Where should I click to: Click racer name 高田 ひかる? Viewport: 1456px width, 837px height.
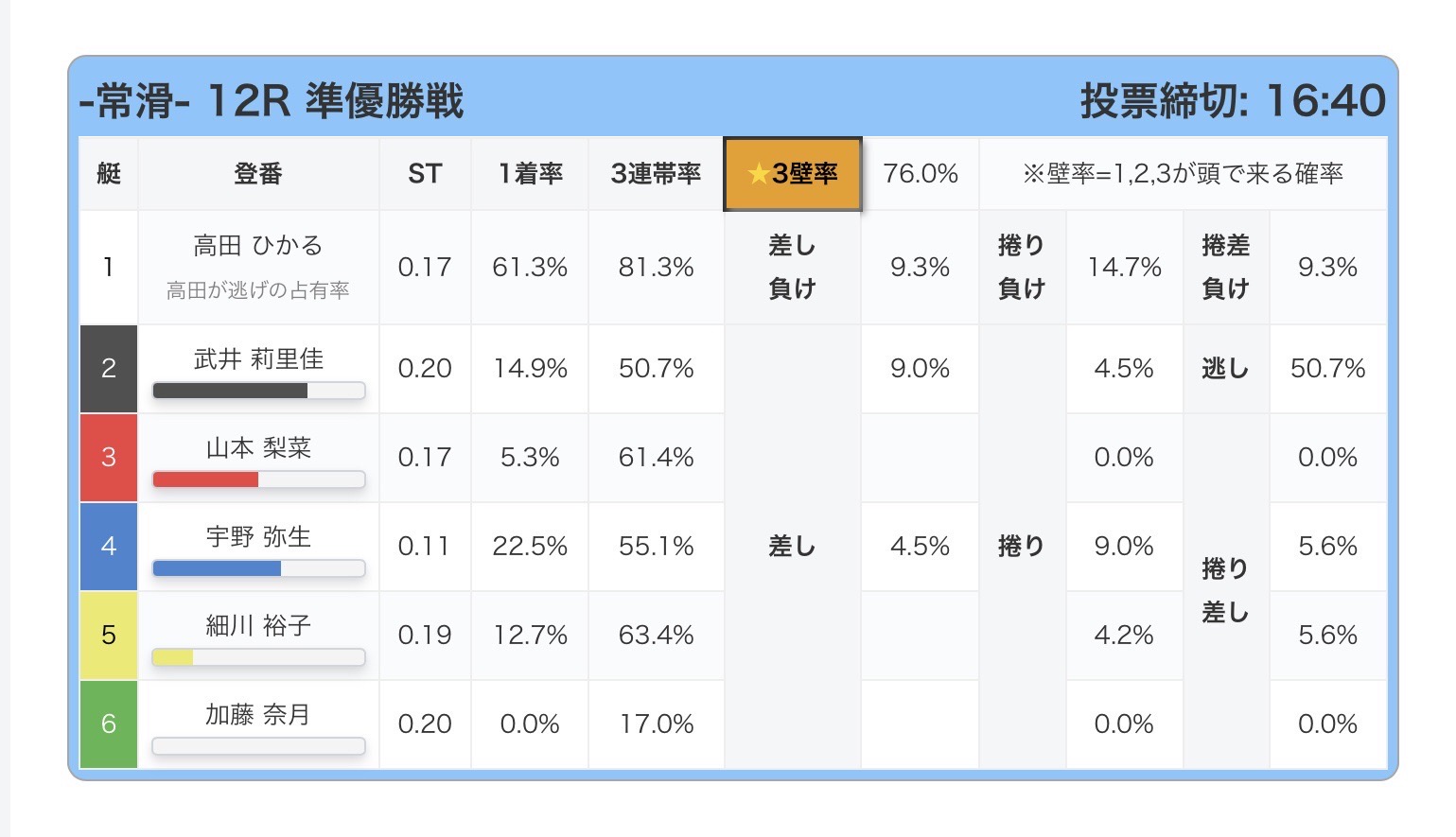coord(258,246)
